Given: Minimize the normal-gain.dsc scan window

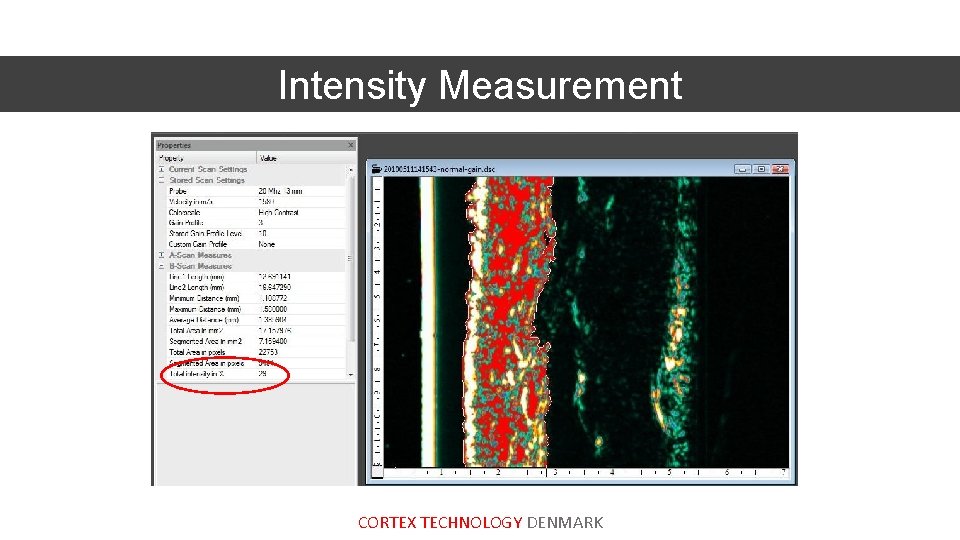Looking at the screenshot, I should click(743, 169).
